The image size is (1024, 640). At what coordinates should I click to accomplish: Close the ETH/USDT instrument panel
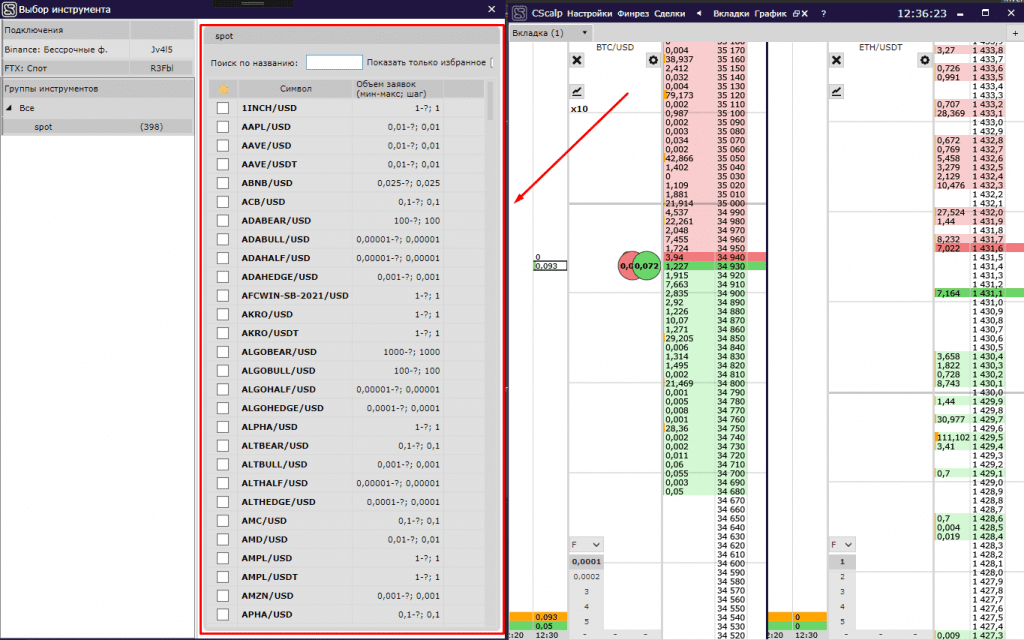coord(837,60)
